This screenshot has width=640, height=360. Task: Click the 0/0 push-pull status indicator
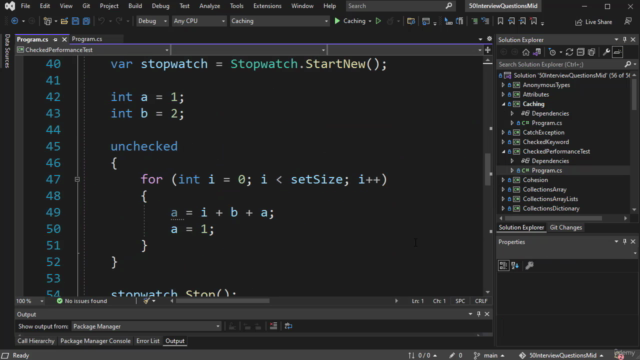pyautogui.click(x=422, y=355)
